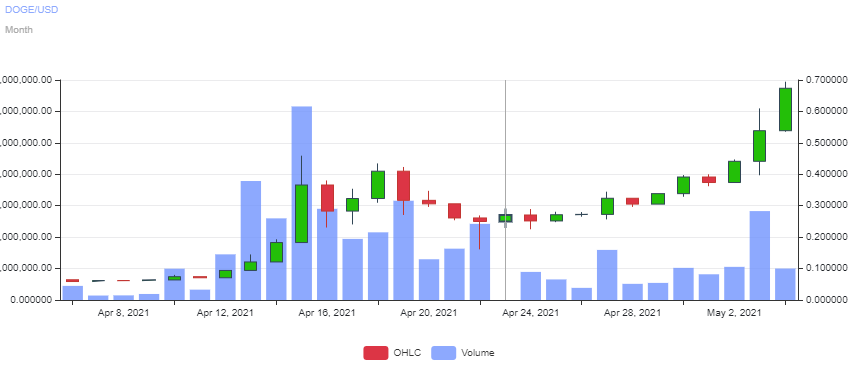Click the Apr 12, 2021 axis label
The image size is (858, 370).
tap(225, 313)
